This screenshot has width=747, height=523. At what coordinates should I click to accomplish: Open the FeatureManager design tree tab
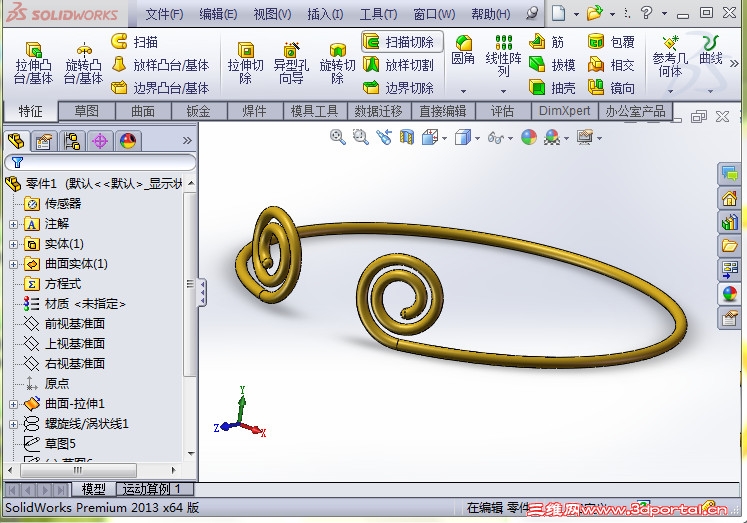17,141
